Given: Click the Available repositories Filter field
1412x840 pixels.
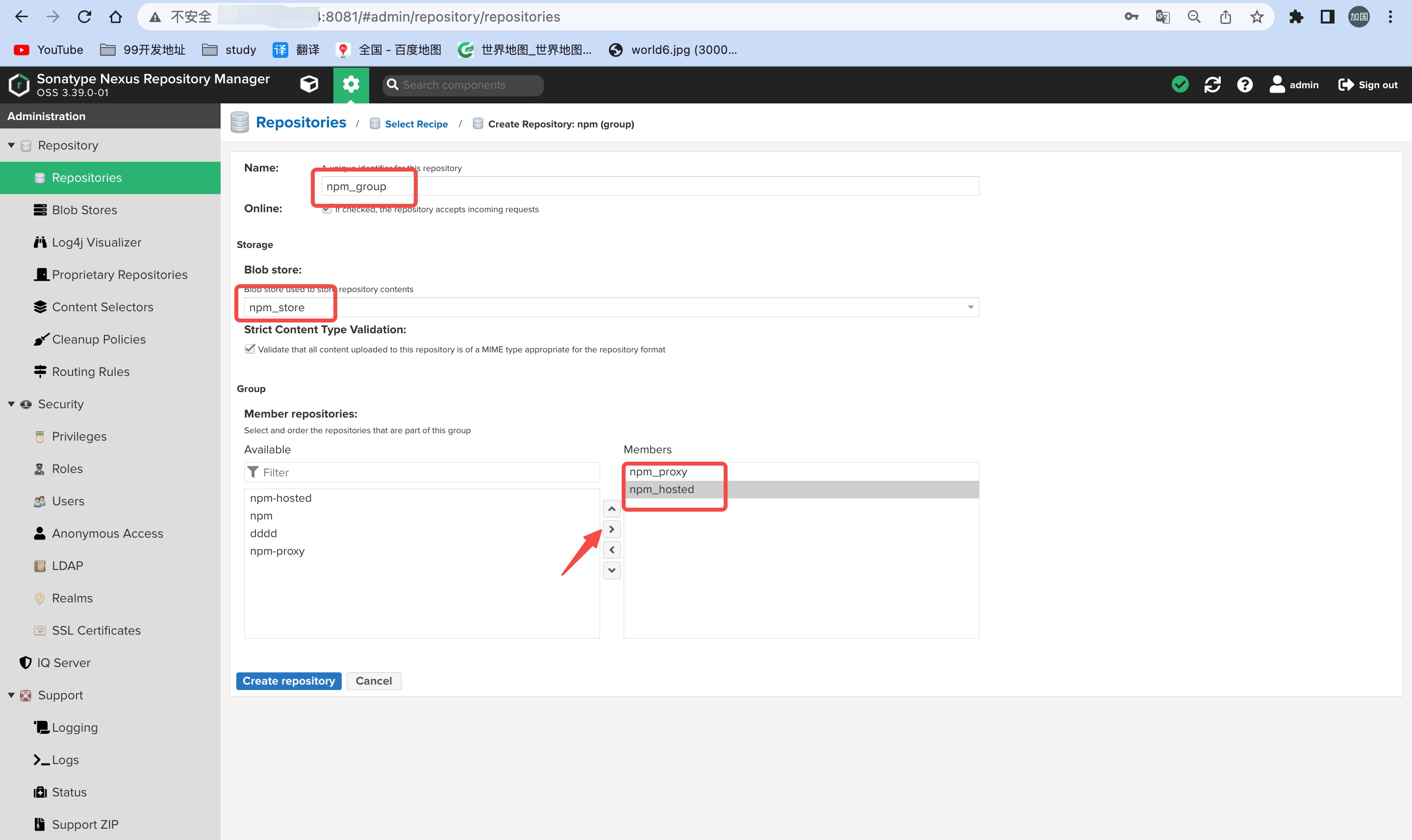Looking at the screenshot, I should [422, 472].
